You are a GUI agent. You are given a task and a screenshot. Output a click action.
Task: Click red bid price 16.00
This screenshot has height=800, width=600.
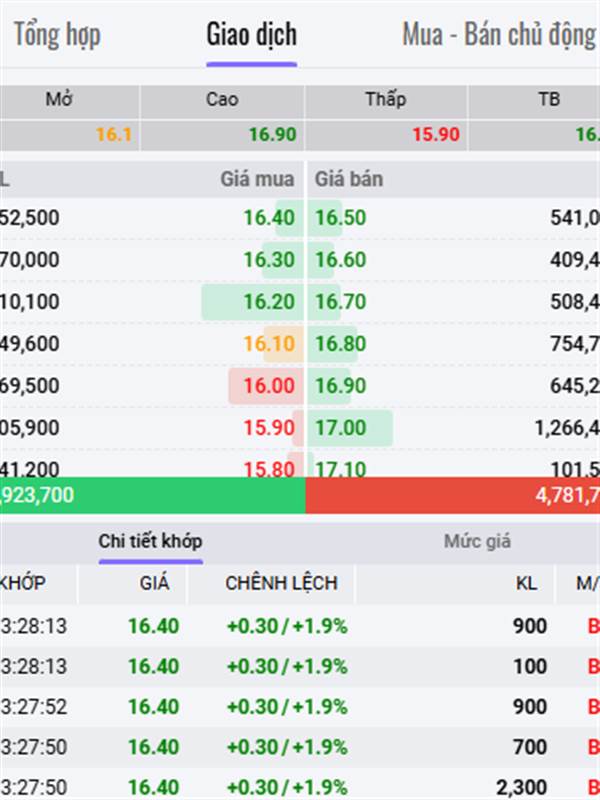click(x=269, y=386)
